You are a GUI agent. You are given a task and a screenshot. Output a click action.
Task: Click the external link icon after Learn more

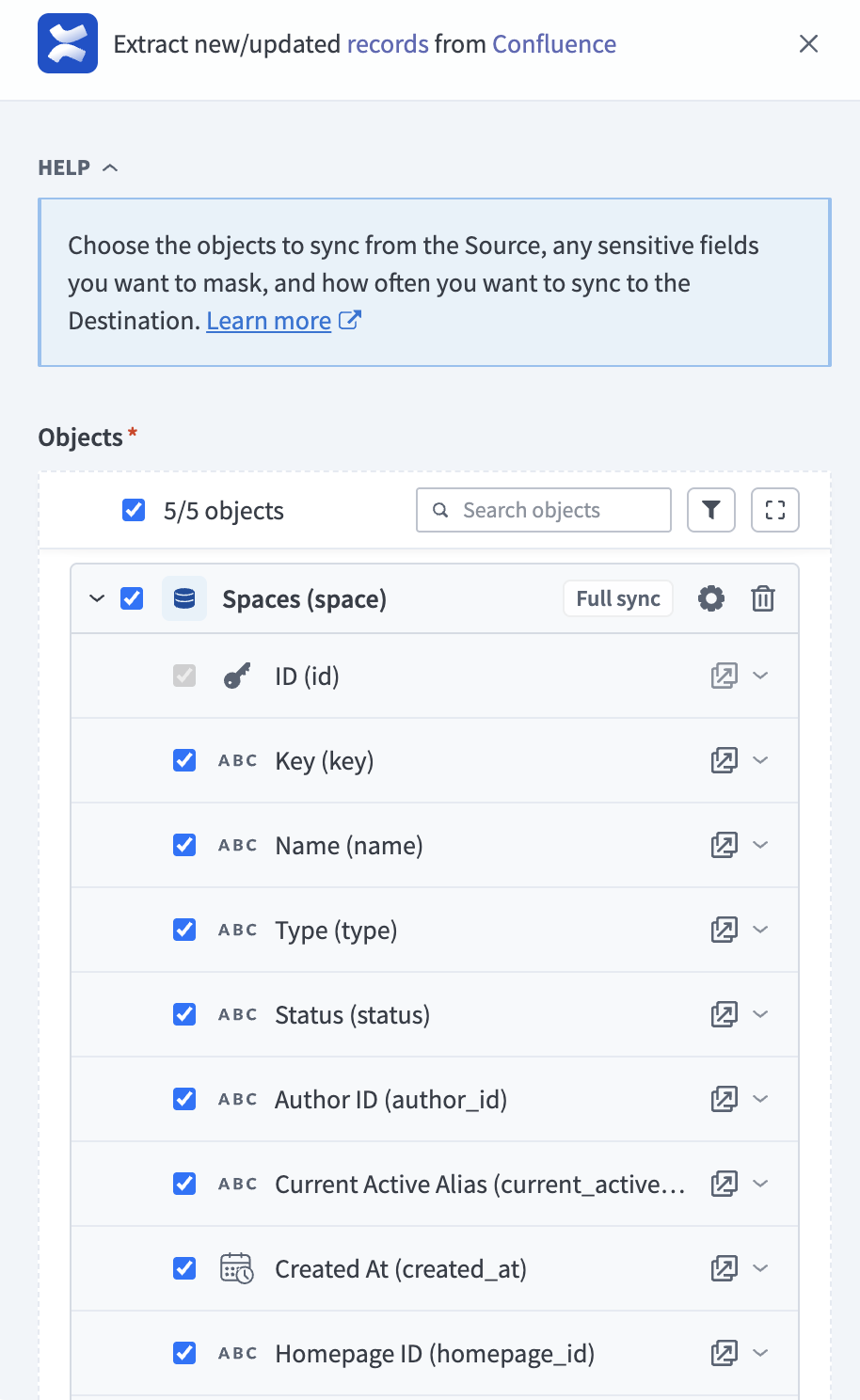[x=350, y=320]
